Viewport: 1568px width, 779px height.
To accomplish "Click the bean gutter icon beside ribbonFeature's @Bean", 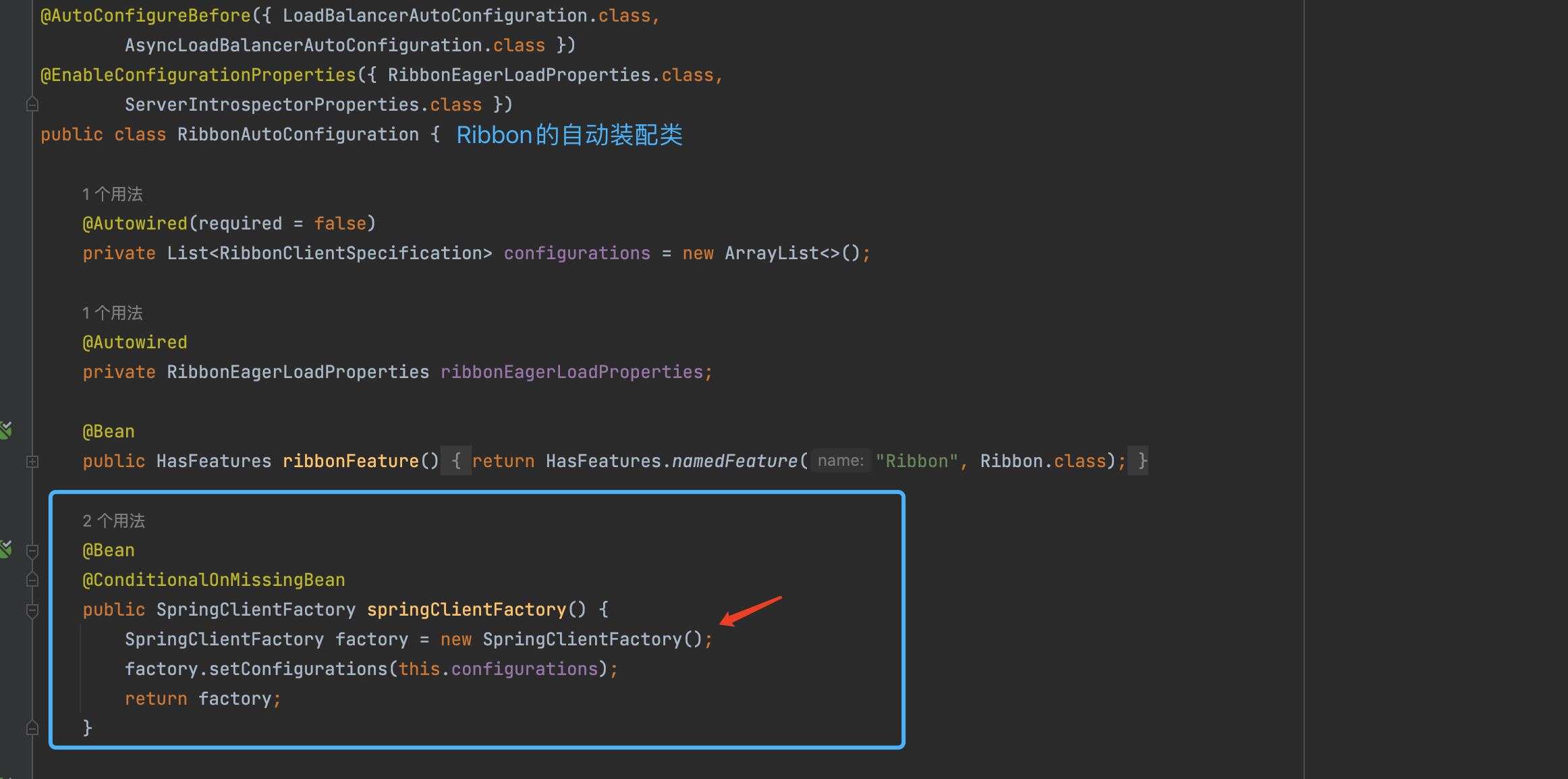I will [x=6, y=430].
